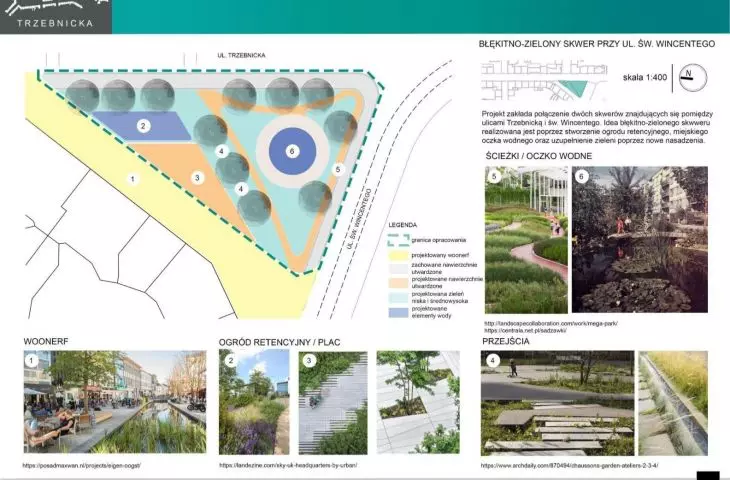Click the Trzebnicka logo in the header
The width and height of the screenshot is (730, 480).
point(55,16)
